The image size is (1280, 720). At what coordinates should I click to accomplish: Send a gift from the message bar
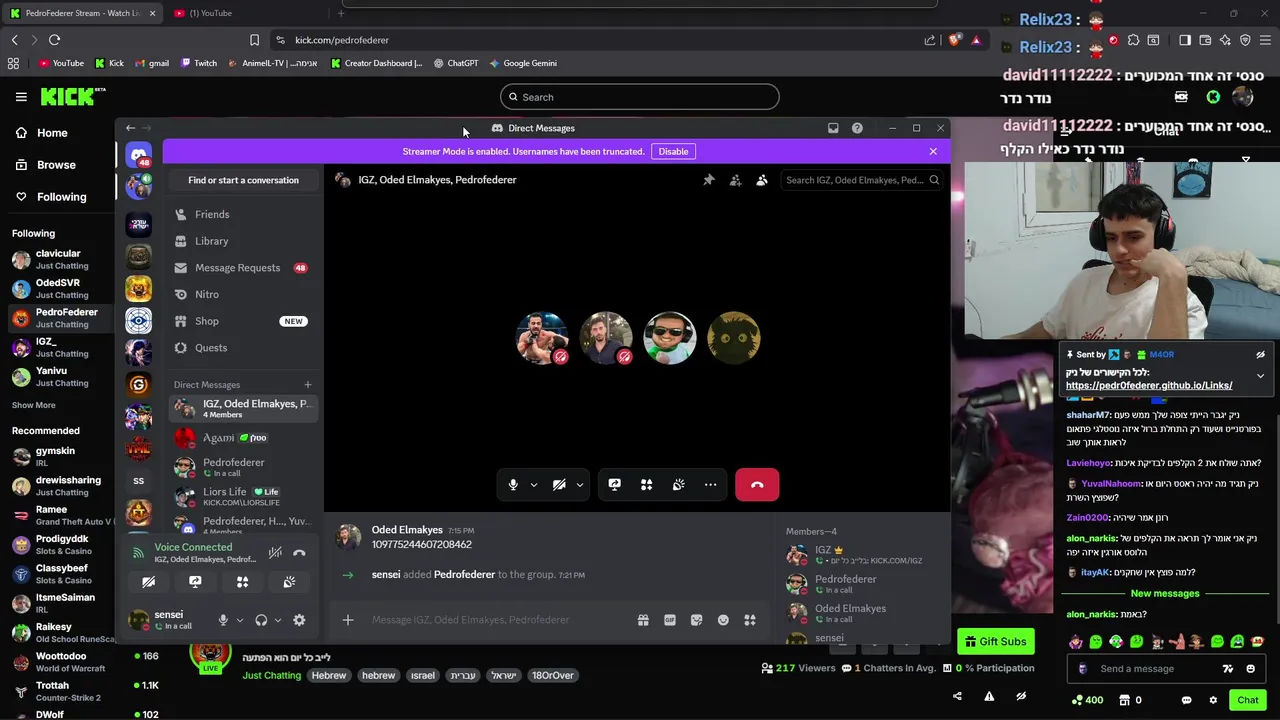643,620
